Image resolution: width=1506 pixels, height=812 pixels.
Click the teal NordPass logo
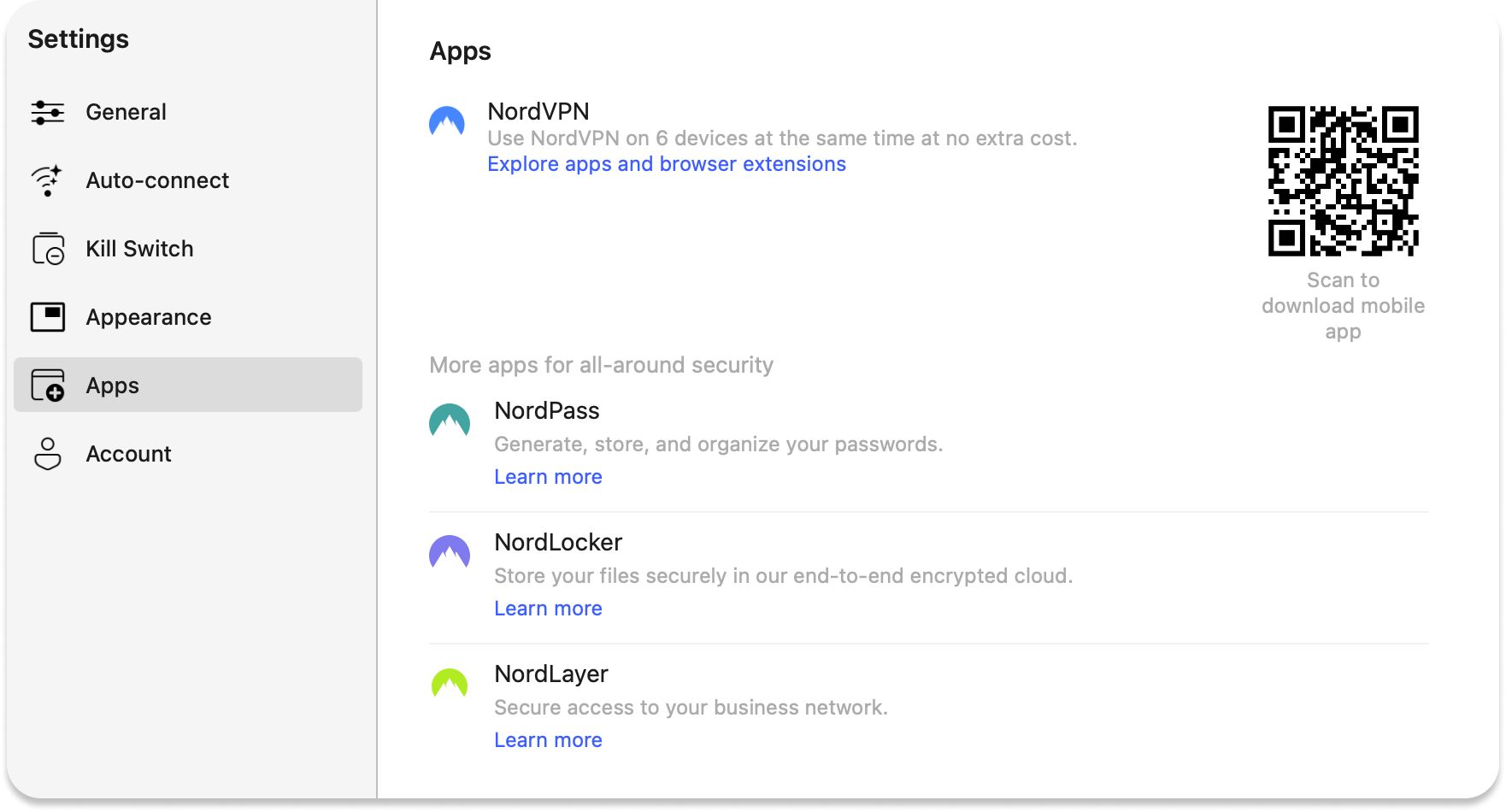[x=450, y=421]
